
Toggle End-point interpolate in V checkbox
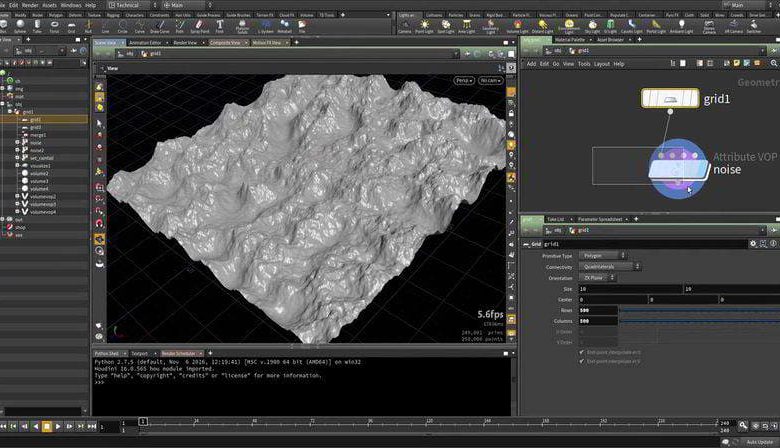(x=583, y=360)
